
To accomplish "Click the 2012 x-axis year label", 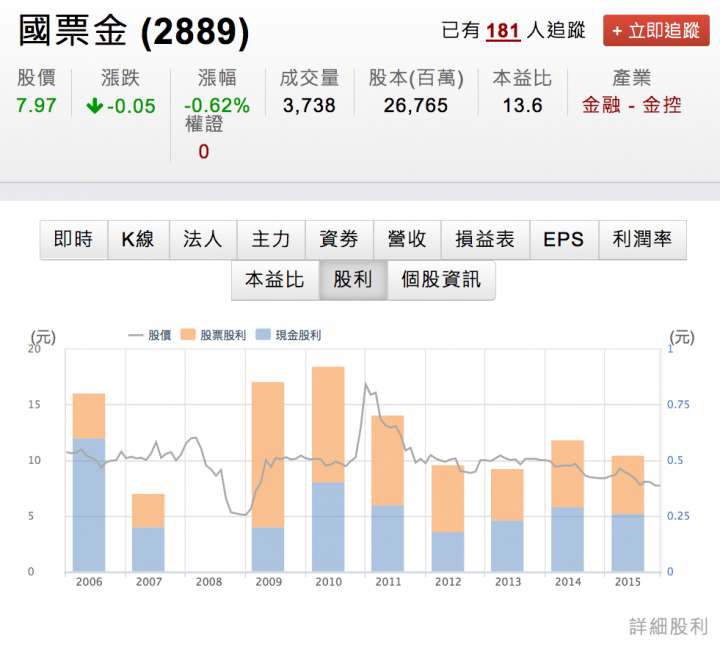I will pos(448,582).
